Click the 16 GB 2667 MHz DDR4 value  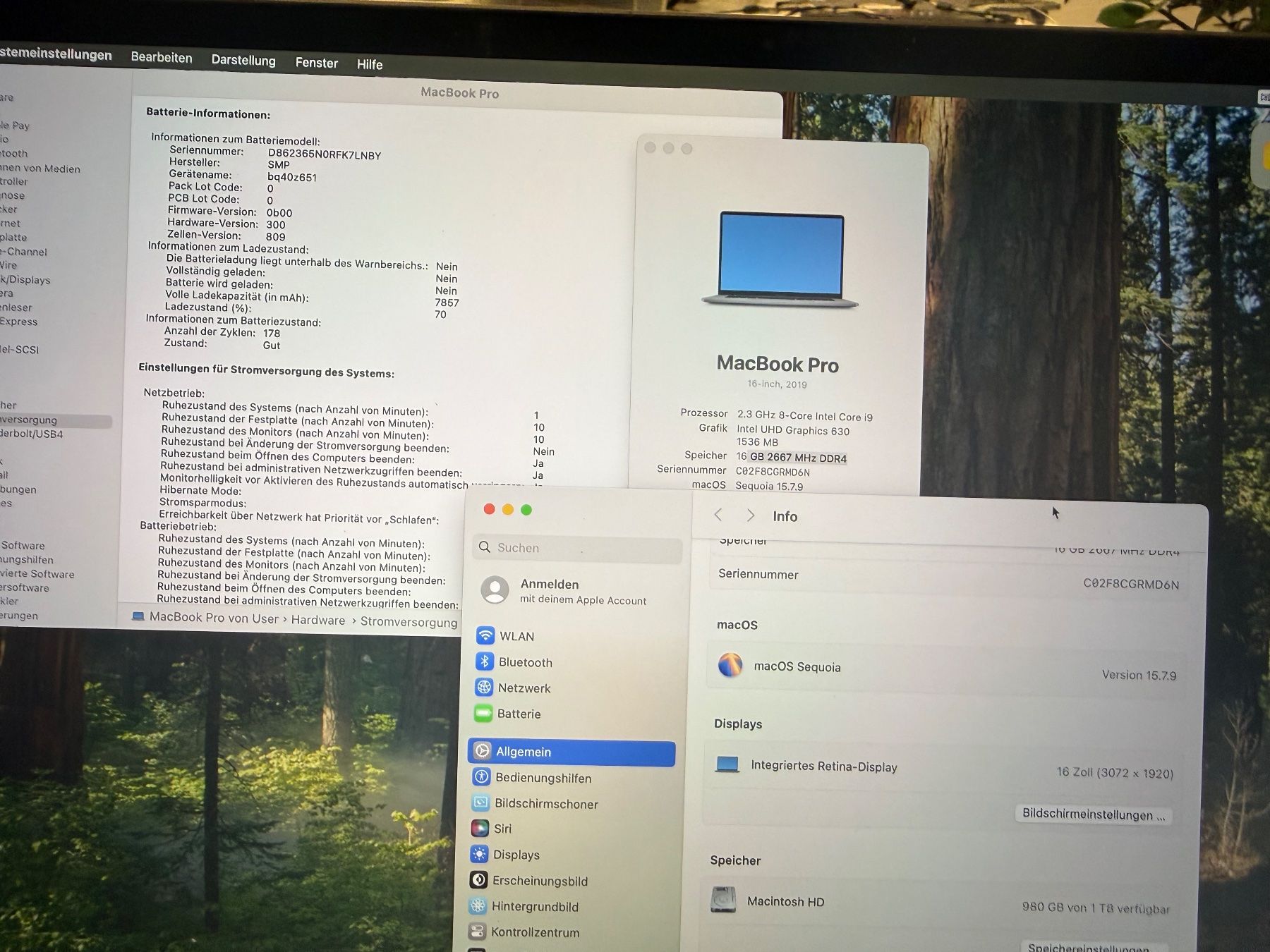tap(792, 457)
